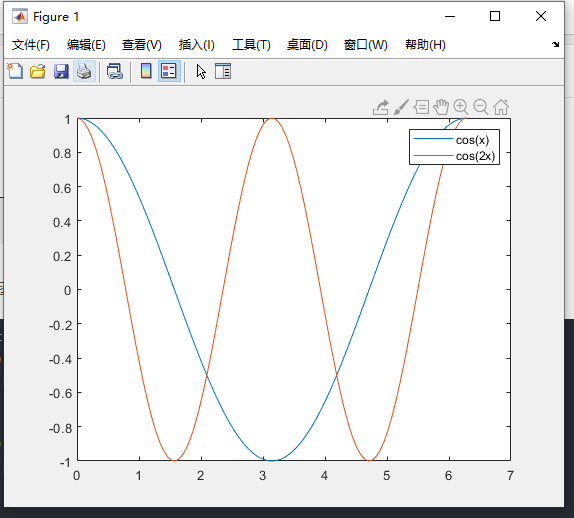The height and width of the screenshot is (518, 574).
Task: Open the Property Inspector icon
Action: point(223,71)
